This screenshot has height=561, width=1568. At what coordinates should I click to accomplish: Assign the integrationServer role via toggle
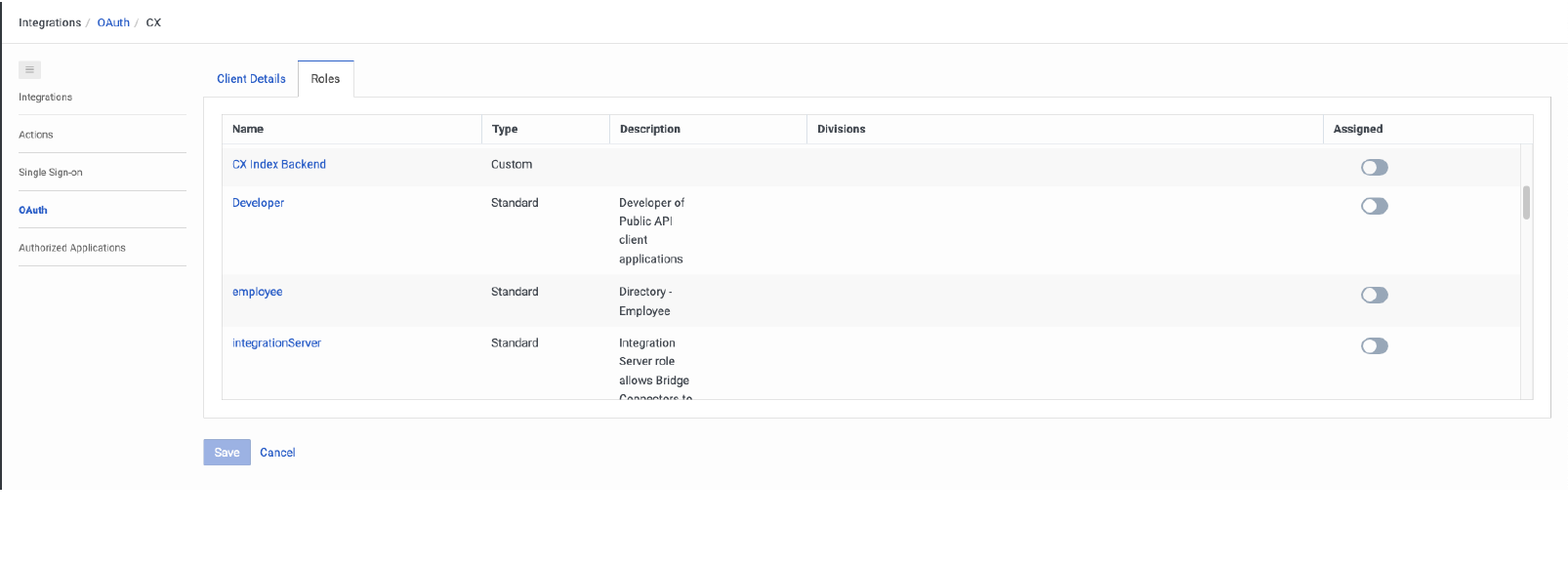tap(1374, 346)
